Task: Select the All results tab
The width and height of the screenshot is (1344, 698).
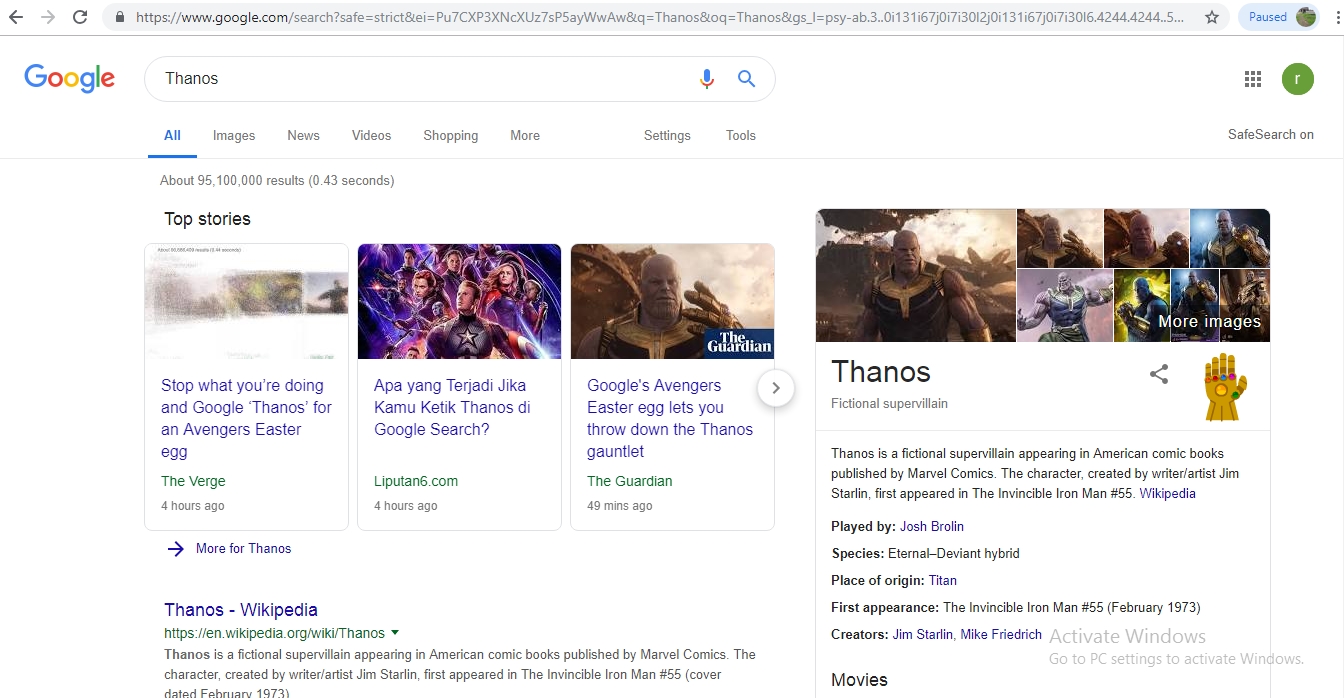Action: point(172,135)
